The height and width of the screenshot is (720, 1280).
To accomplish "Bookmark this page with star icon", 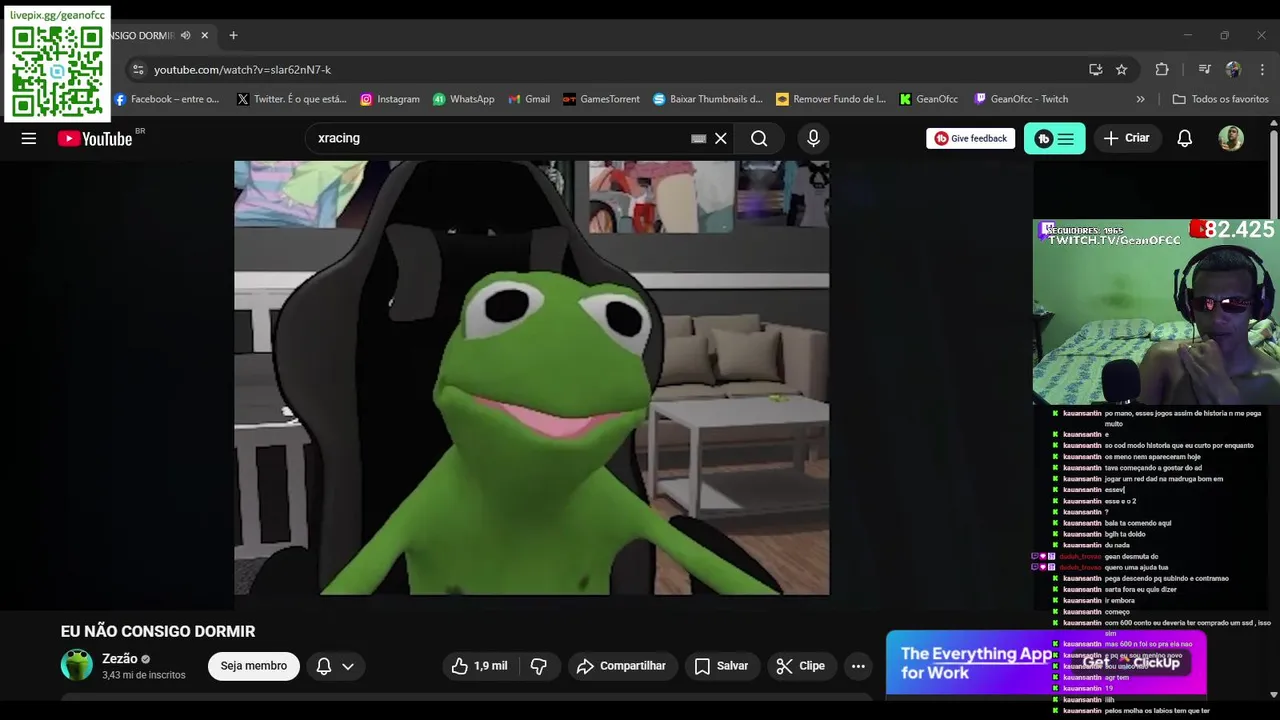I will [x=1121, y=70].
